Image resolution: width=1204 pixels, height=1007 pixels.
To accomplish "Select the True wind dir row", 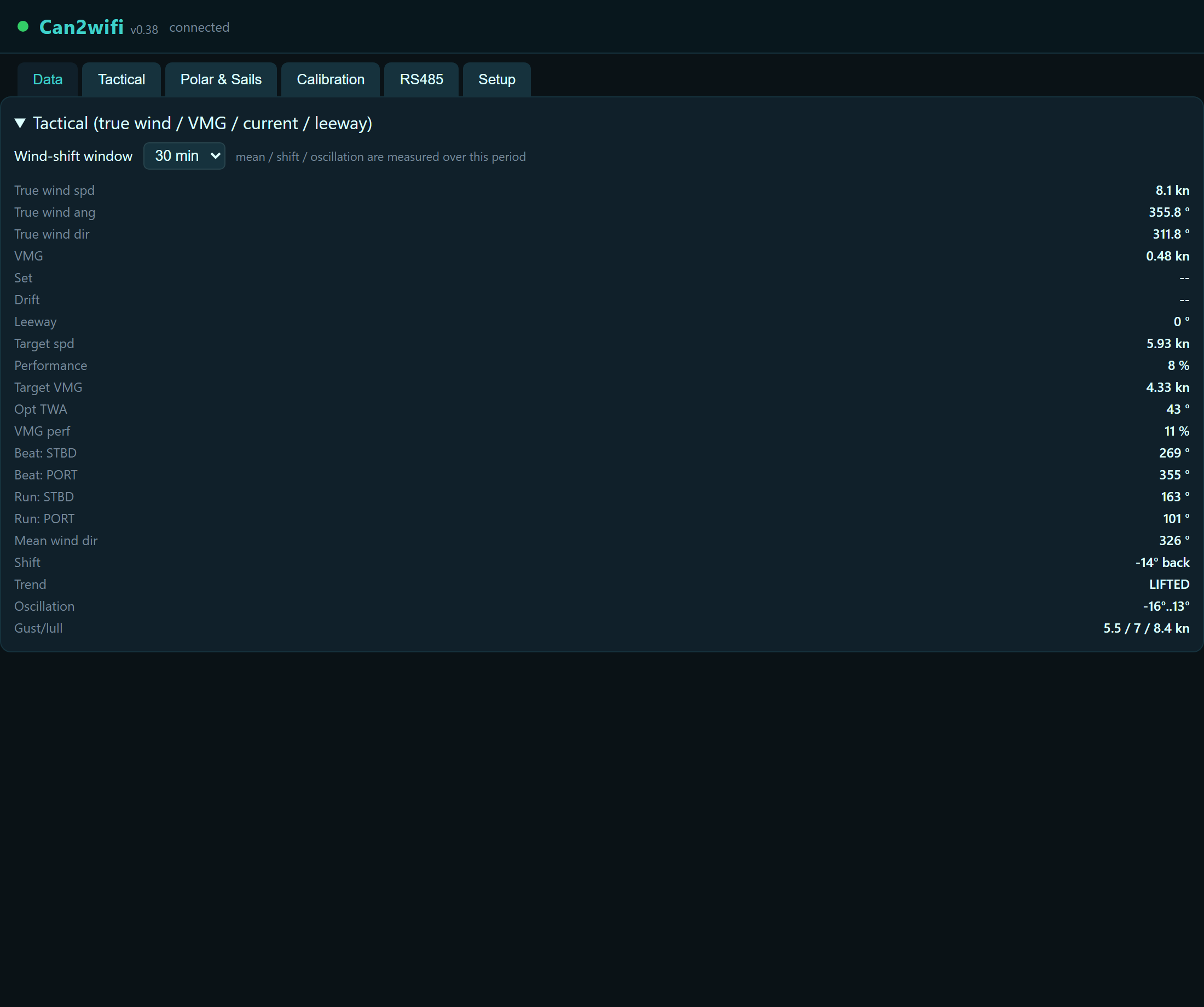I will click(602, 234).
